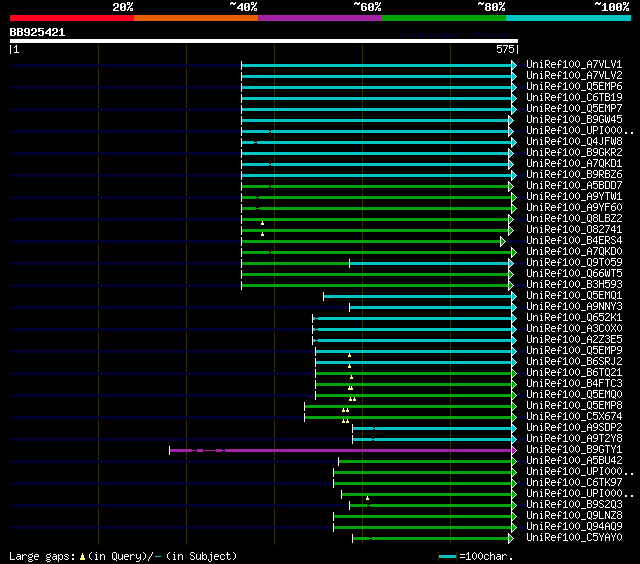Click the cyan ~100% identity legend segment

(568, 18)
